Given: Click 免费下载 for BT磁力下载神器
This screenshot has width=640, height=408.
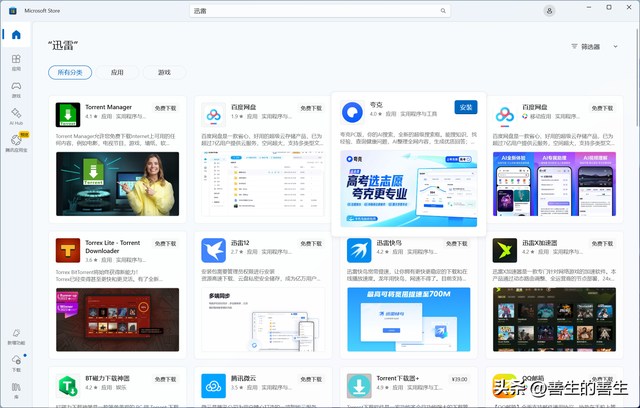Looking at the screenshot, I should (x=165, y=379).
